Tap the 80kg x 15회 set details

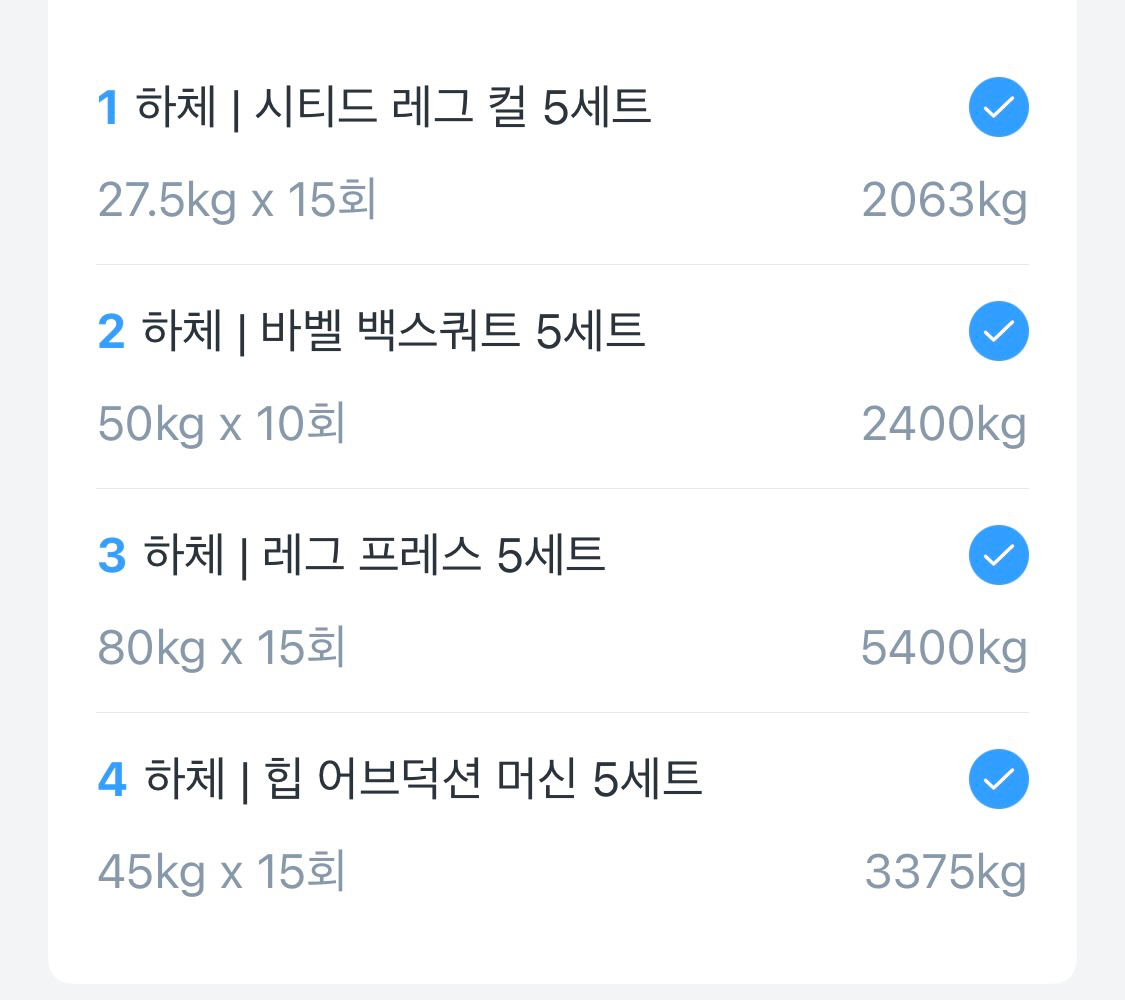222,649
